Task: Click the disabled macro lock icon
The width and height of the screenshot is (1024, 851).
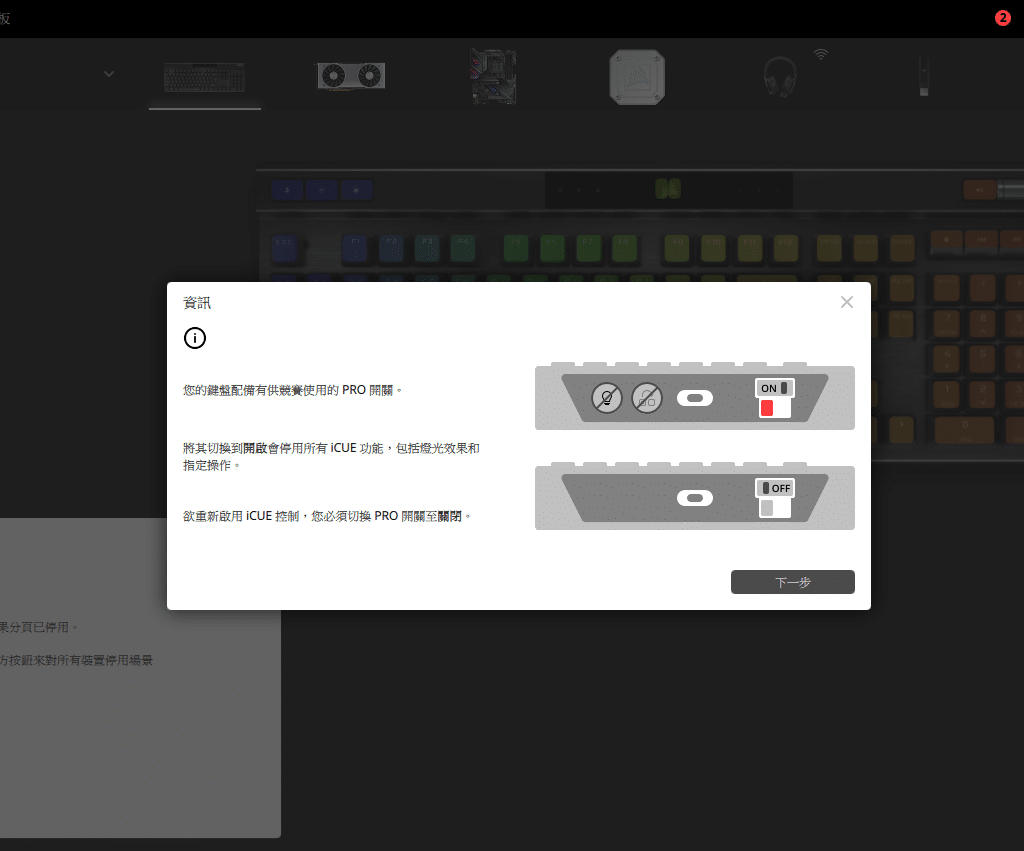Action: pyautogui.click(x=647, y=398)
